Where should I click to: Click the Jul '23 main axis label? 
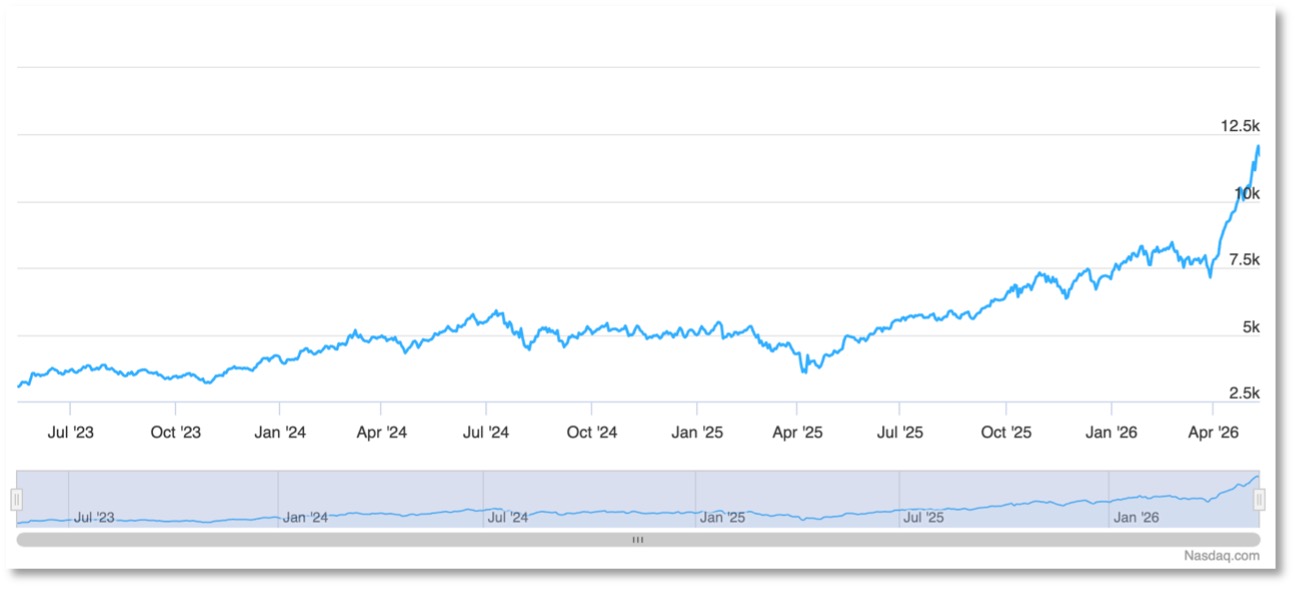pos(71,432)
